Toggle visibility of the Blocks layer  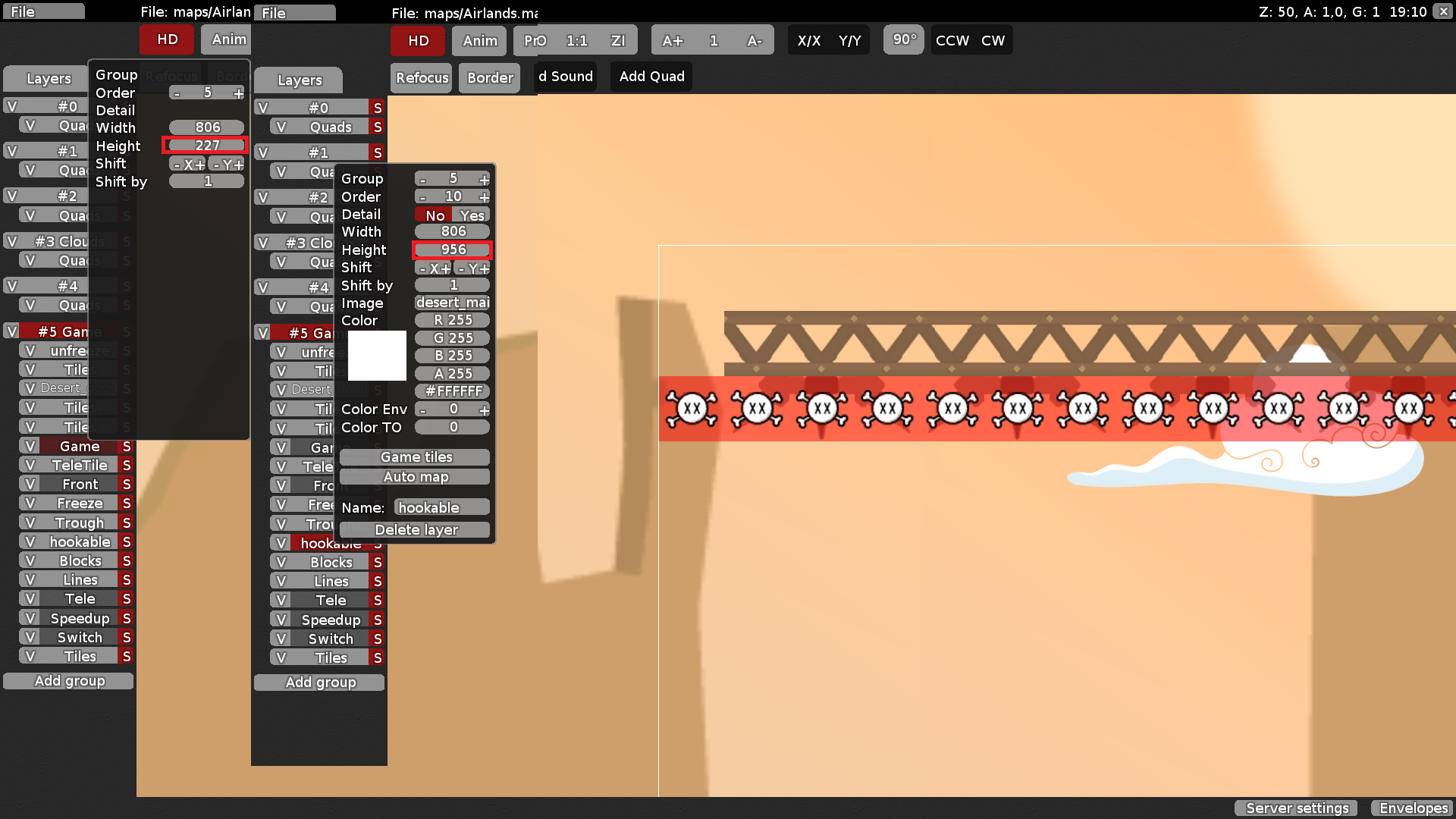click(281, 562)
